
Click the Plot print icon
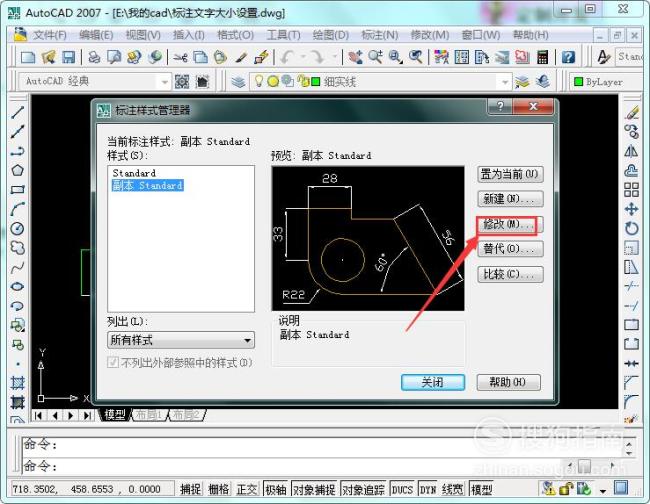pos(94,57)
